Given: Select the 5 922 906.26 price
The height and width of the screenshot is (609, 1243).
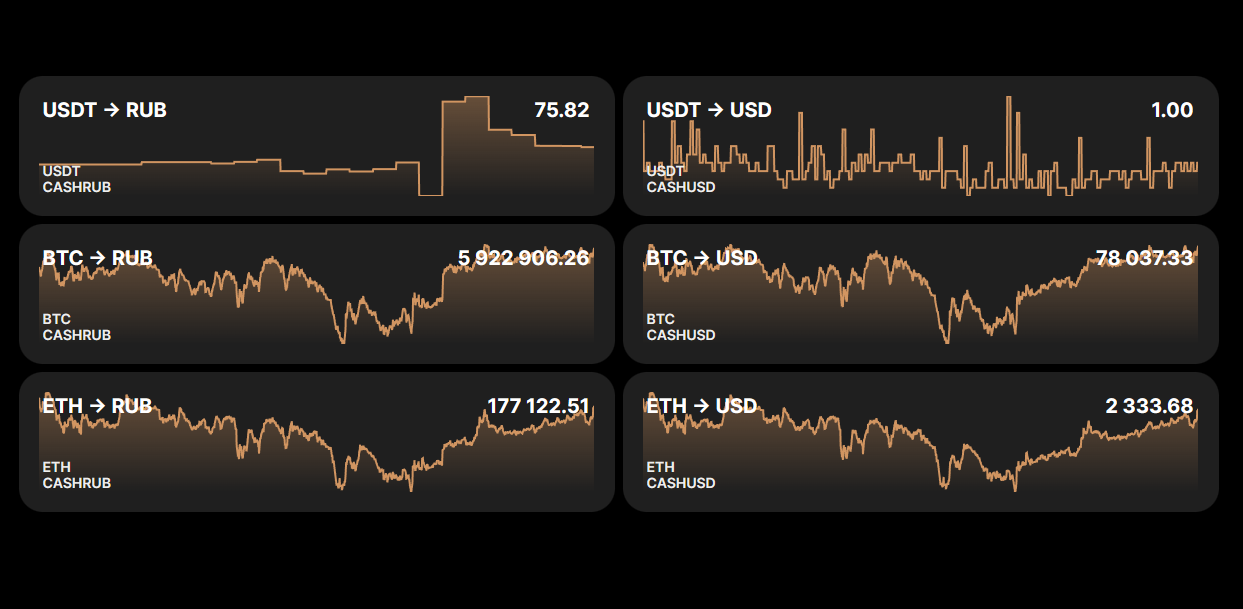Looking at the screenshot, I should tap(524, 258).
